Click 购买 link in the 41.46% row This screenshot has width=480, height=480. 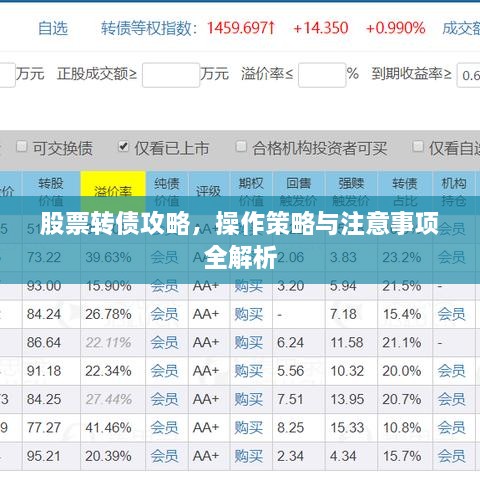point(249,428)
